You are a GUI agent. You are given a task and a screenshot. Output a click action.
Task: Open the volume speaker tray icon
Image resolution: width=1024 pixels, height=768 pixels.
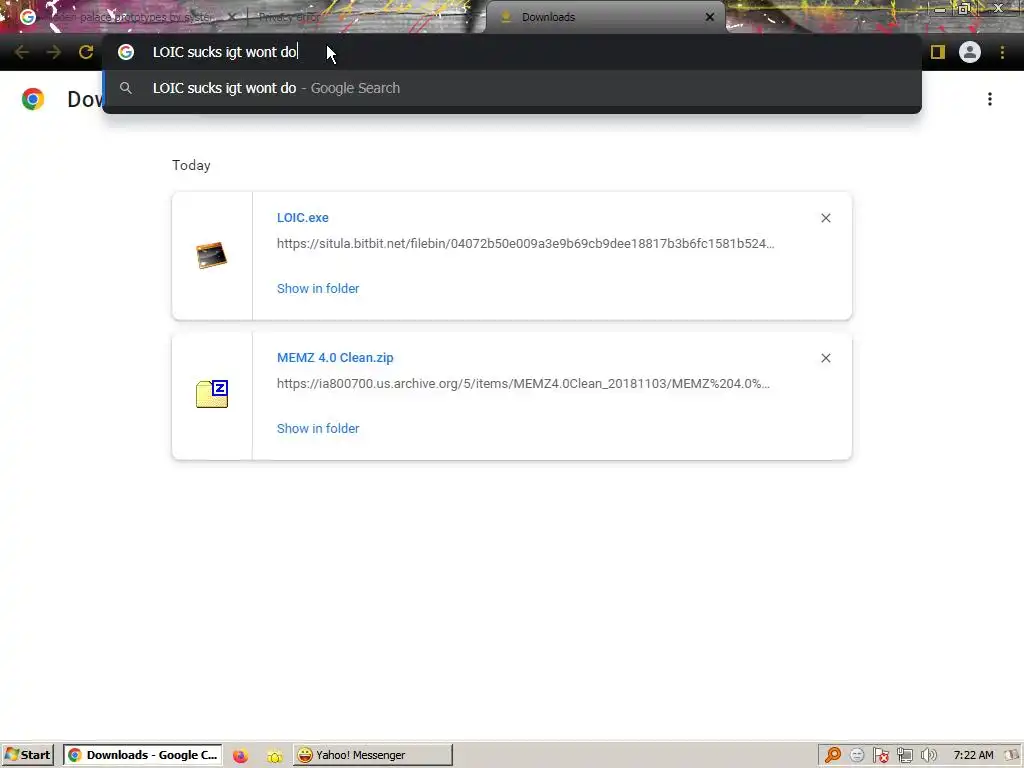[929, 756]
